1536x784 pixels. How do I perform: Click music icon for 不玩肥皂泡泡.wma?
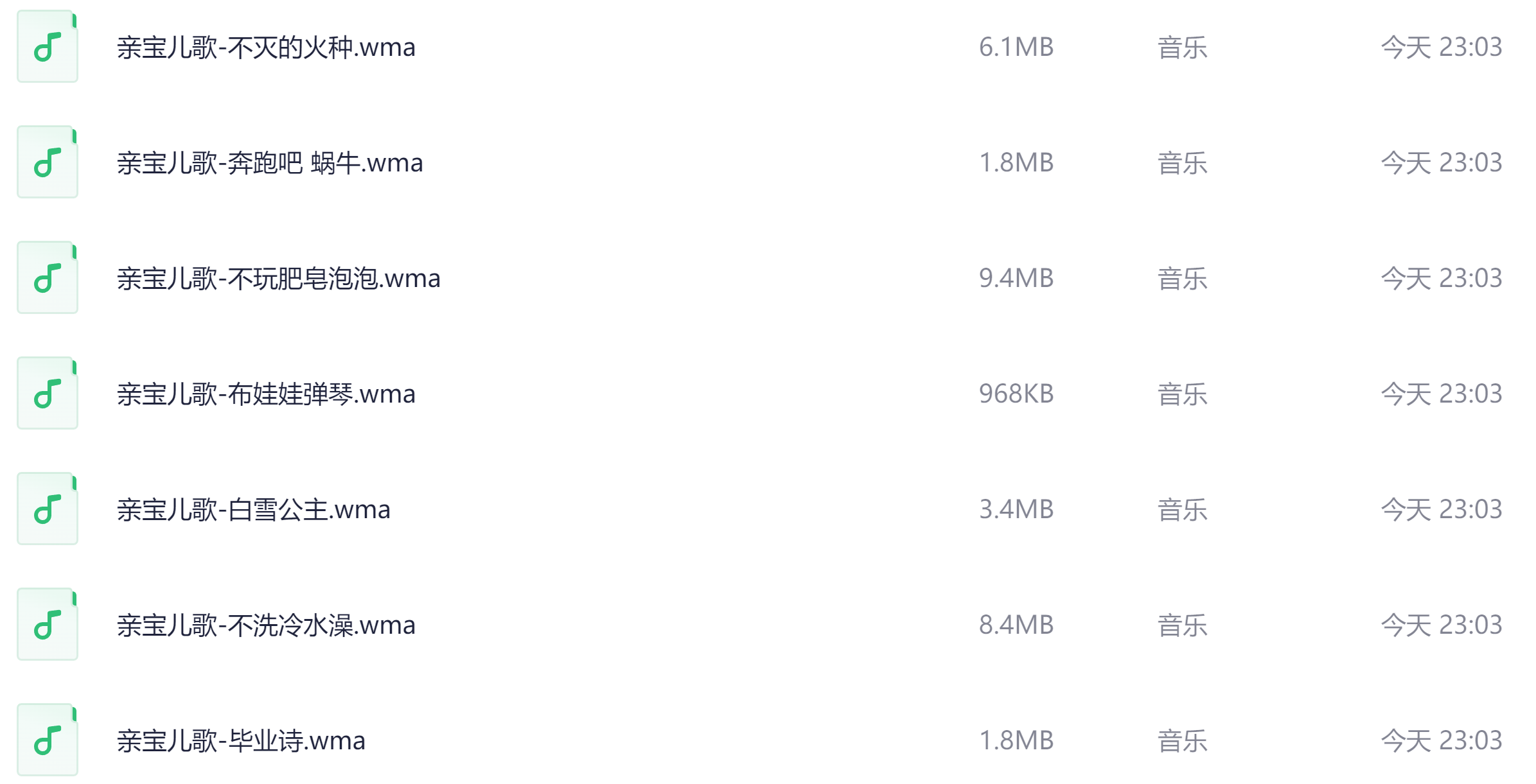point(48,278)
